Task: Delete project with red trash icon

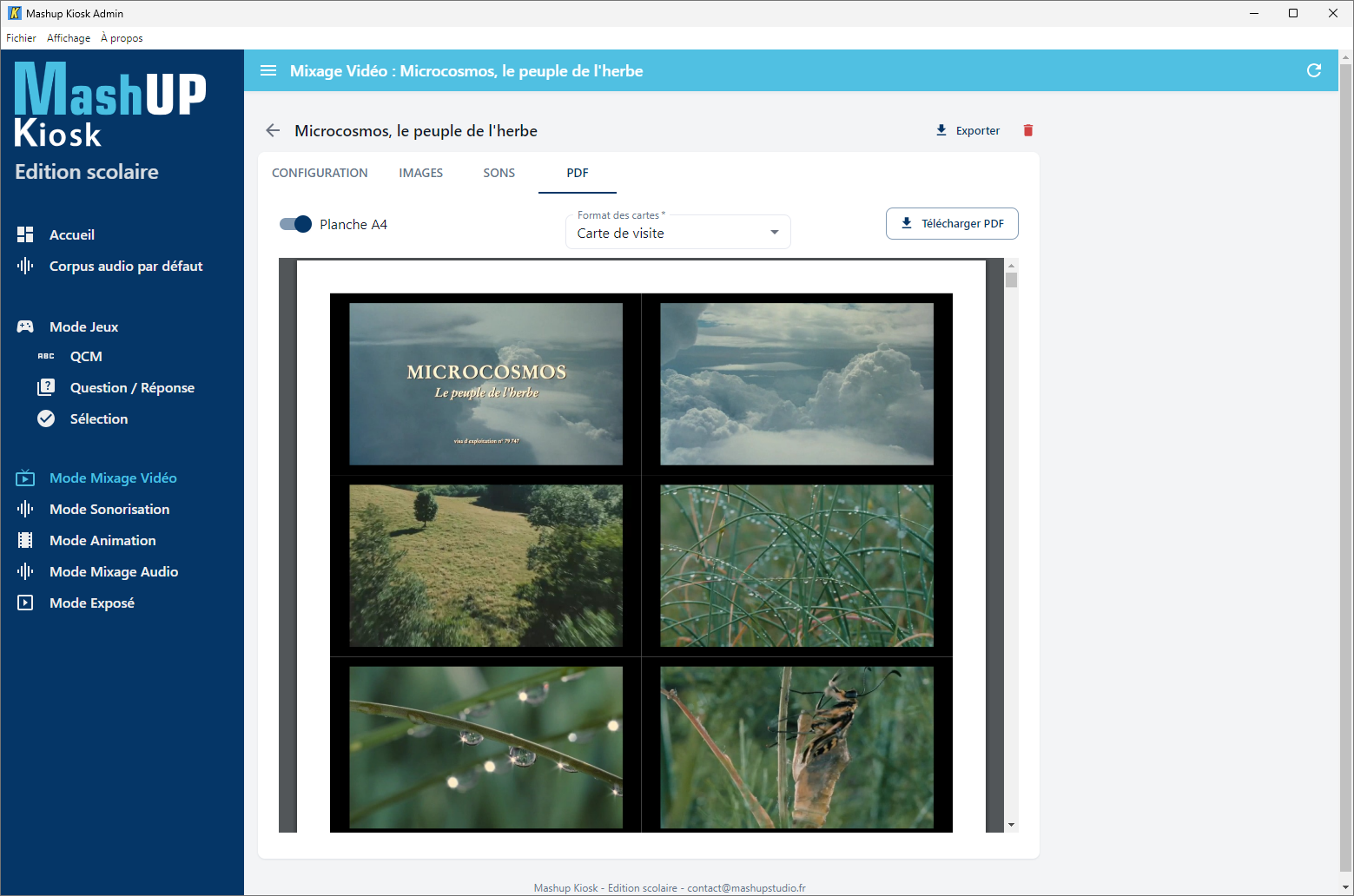Action: pyautogui.click(x=1028, y=130)
